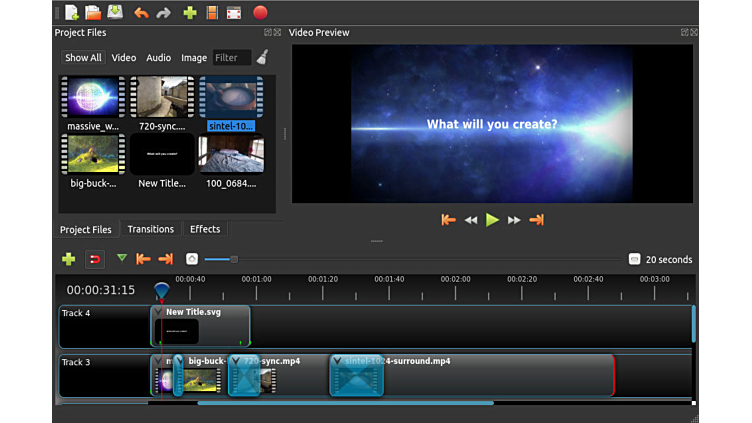Filter project files to Audio only
This screenshot has width=752, height=423.
[x=159, y=58]
